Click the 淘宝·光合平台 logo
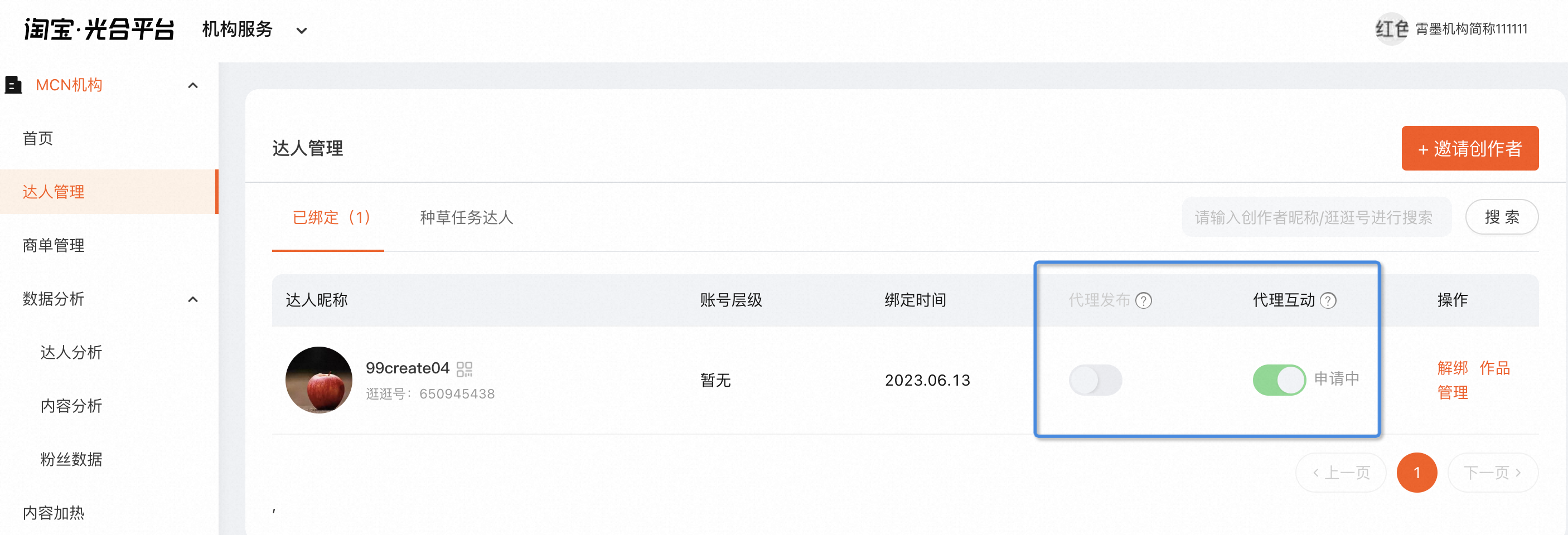The image size is (1568, 535). click(99, 28)
